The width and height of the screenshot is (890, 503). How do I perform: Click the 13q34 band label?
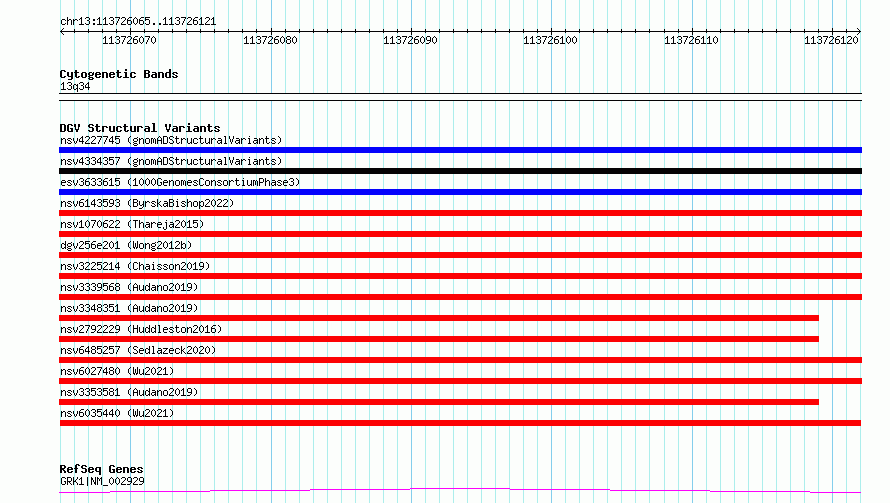click(x=75, y=86)
